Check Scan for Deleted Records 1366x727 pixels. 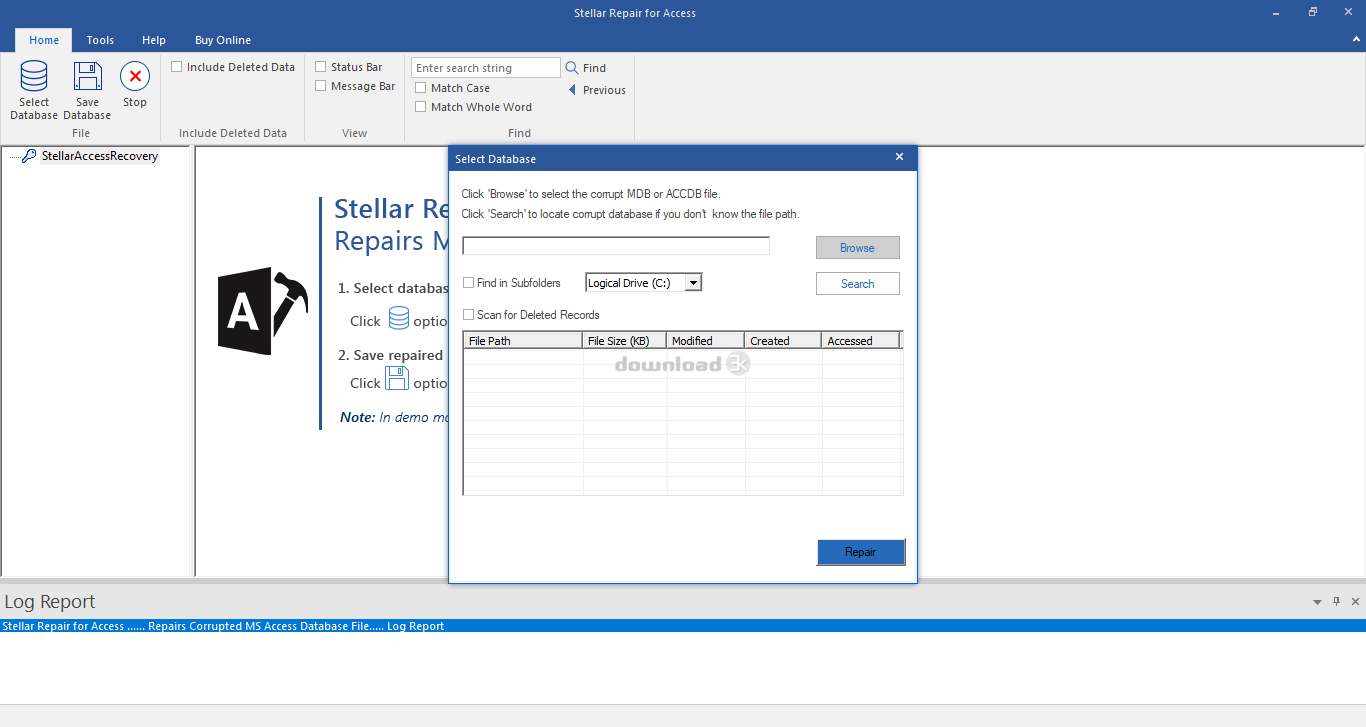[468, 314]
